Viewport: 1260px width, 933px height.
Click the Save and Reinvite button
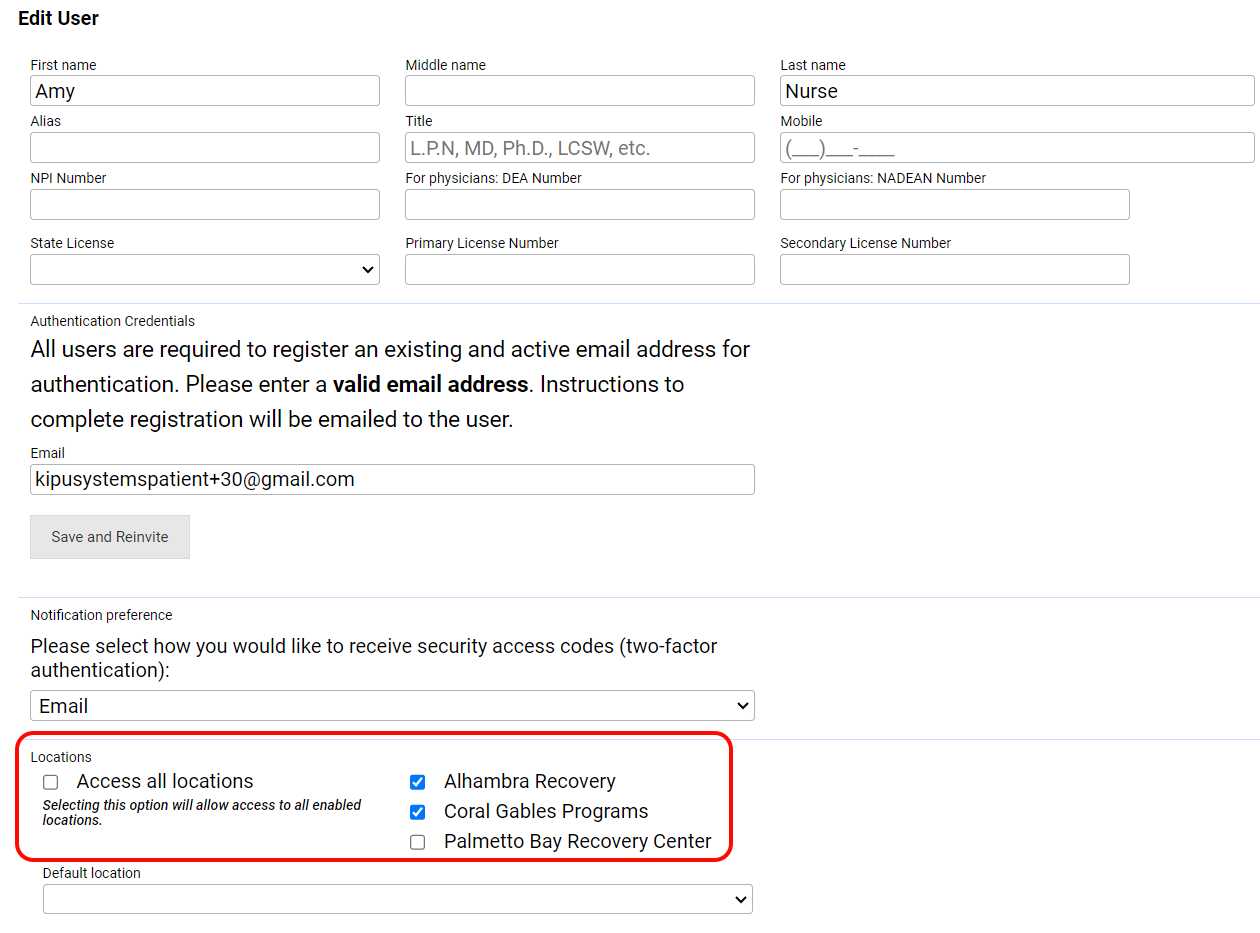pos(110,537)
